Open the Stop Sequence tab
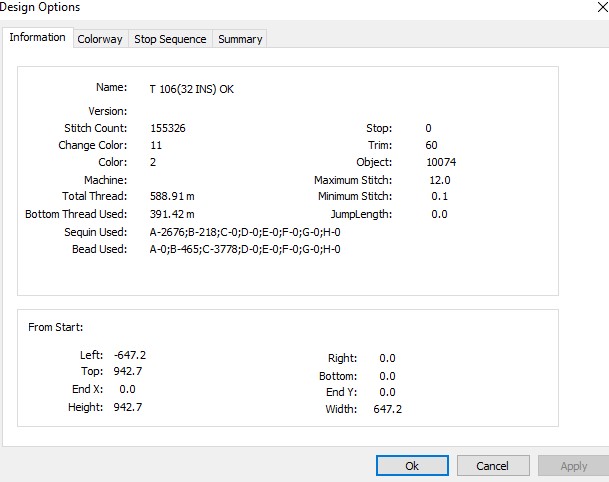 [x=170, y=39]
